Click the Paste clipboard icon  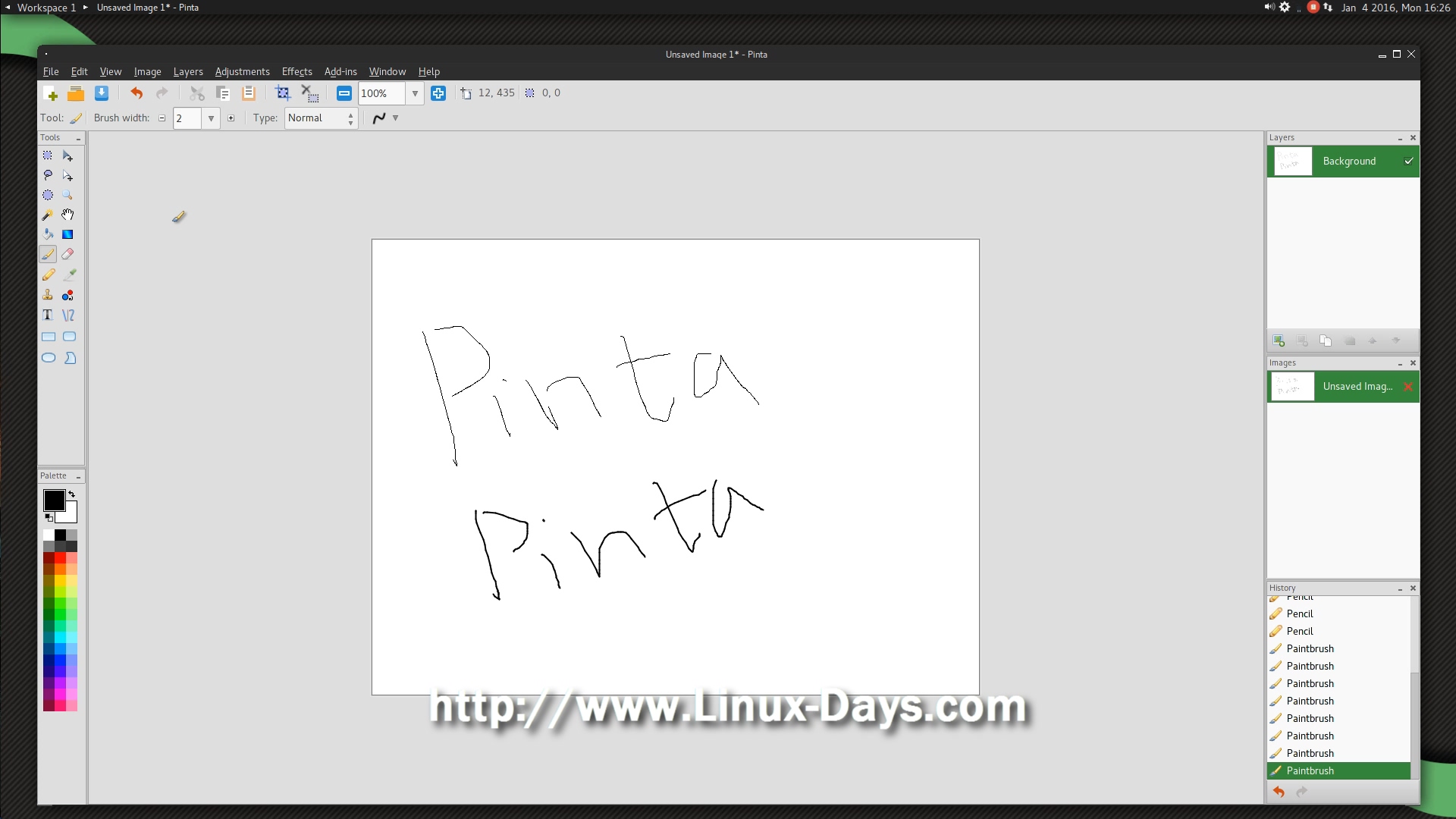(248, 93)
